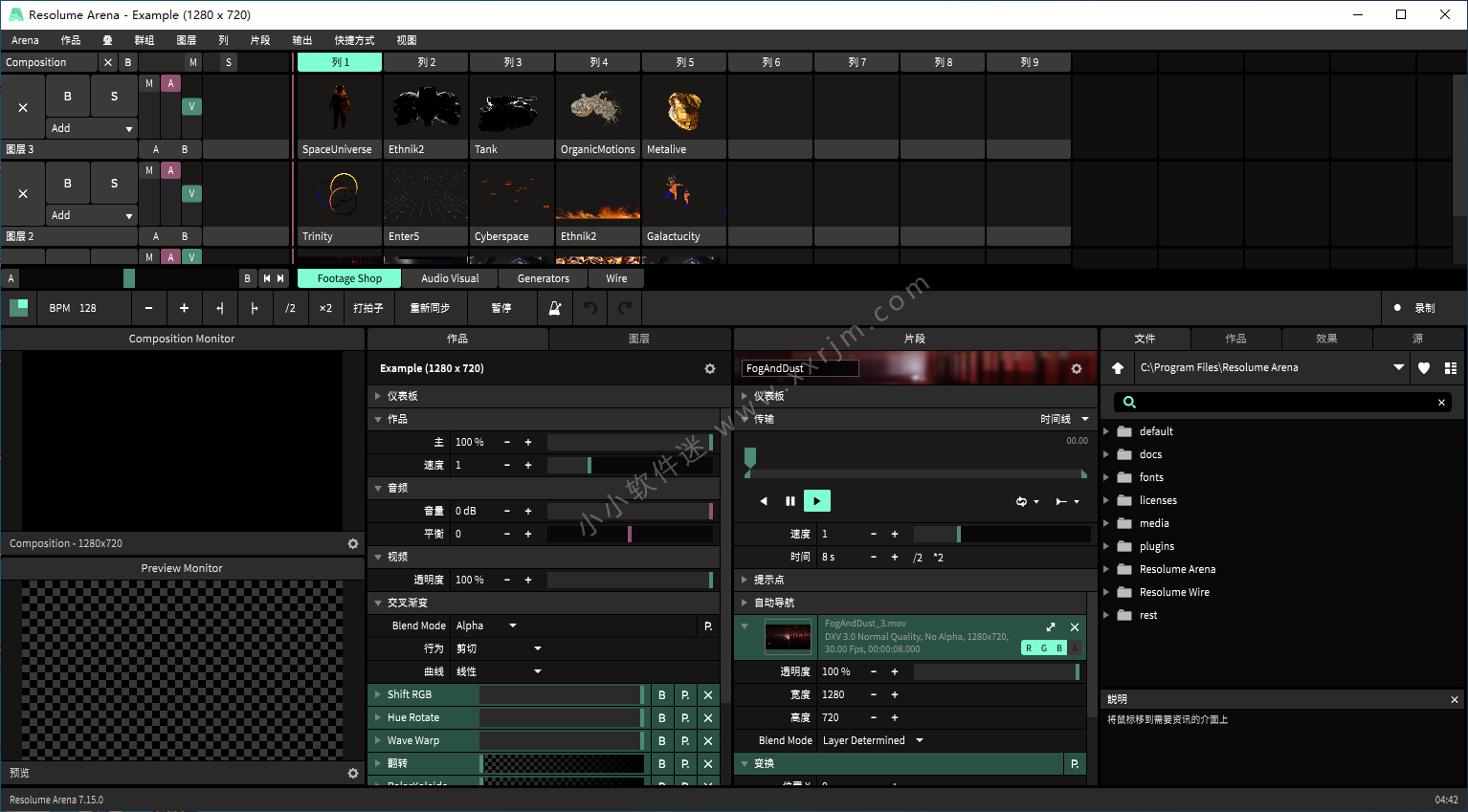Pause the FogAndDust clip playback
Image resolution: width=1468 pixels, height=812 pixels.
pos(790,501)
